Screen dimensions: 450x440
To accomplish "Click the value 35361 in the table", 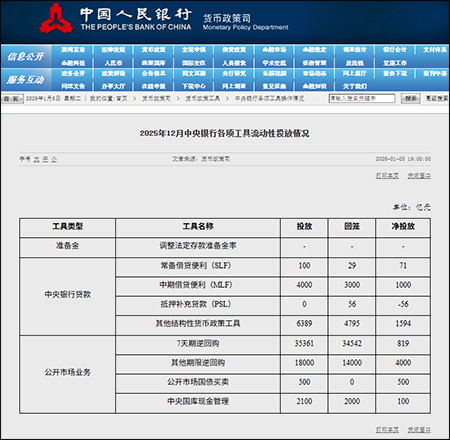I will pos(304,343).
